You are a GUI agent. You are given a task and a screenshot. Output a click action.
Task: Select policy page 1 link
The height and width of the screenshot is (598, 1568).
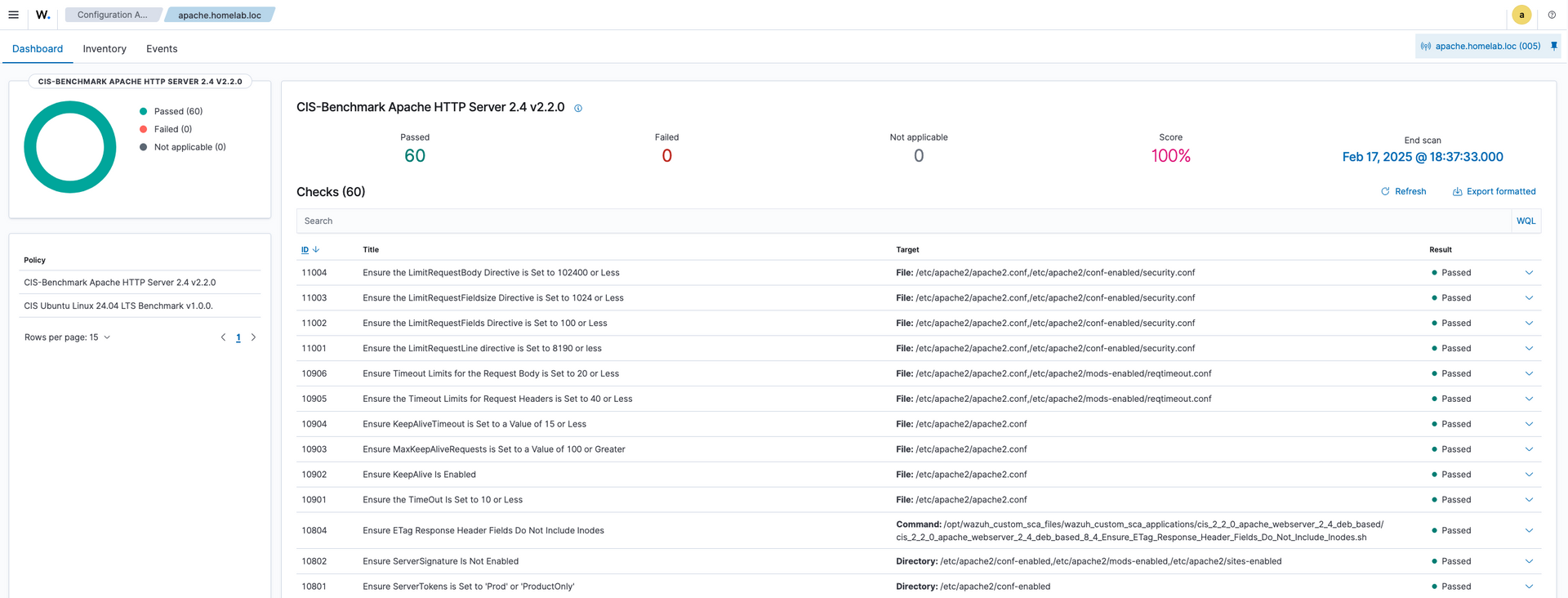point(238,337)
